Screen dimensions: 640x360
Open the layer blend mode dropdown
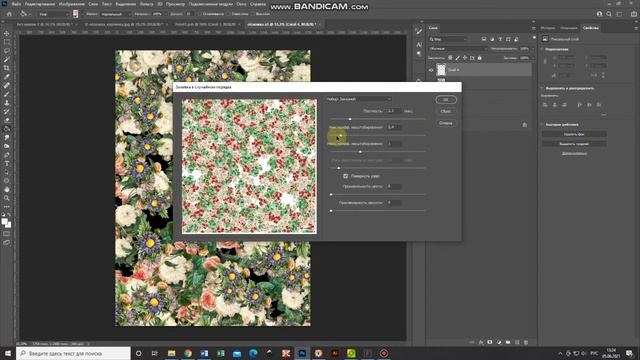(458, 49)
